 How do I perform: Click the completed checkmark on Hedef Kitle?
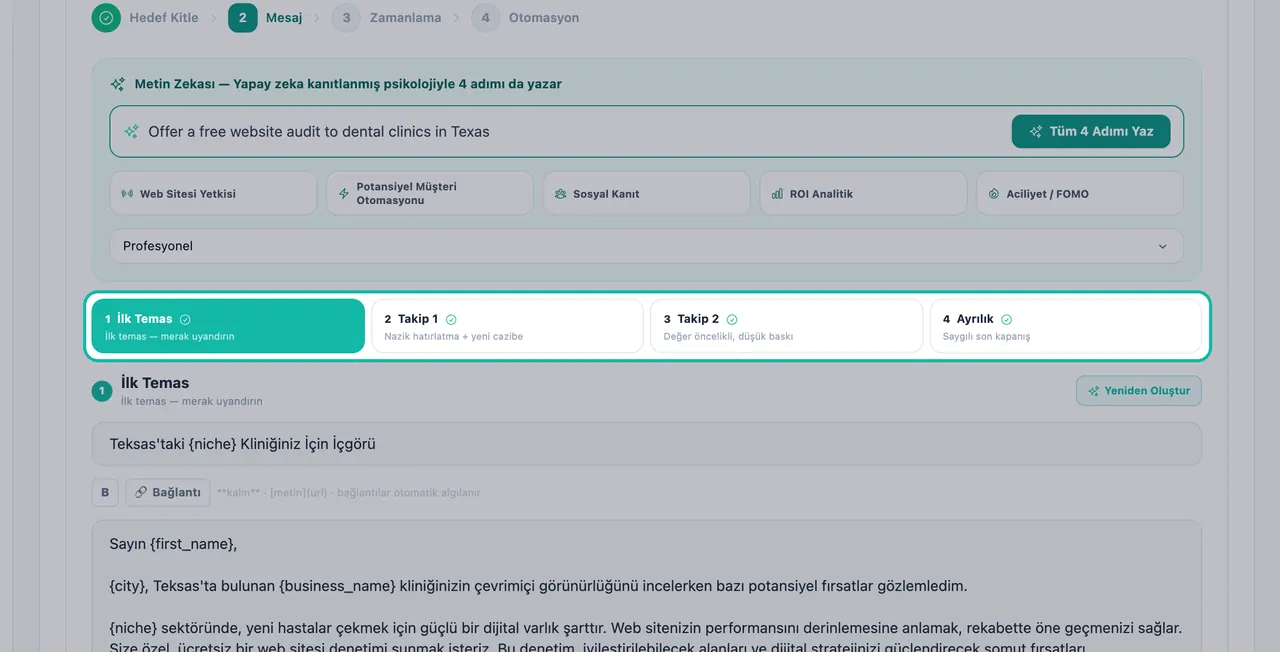point(106,18)
